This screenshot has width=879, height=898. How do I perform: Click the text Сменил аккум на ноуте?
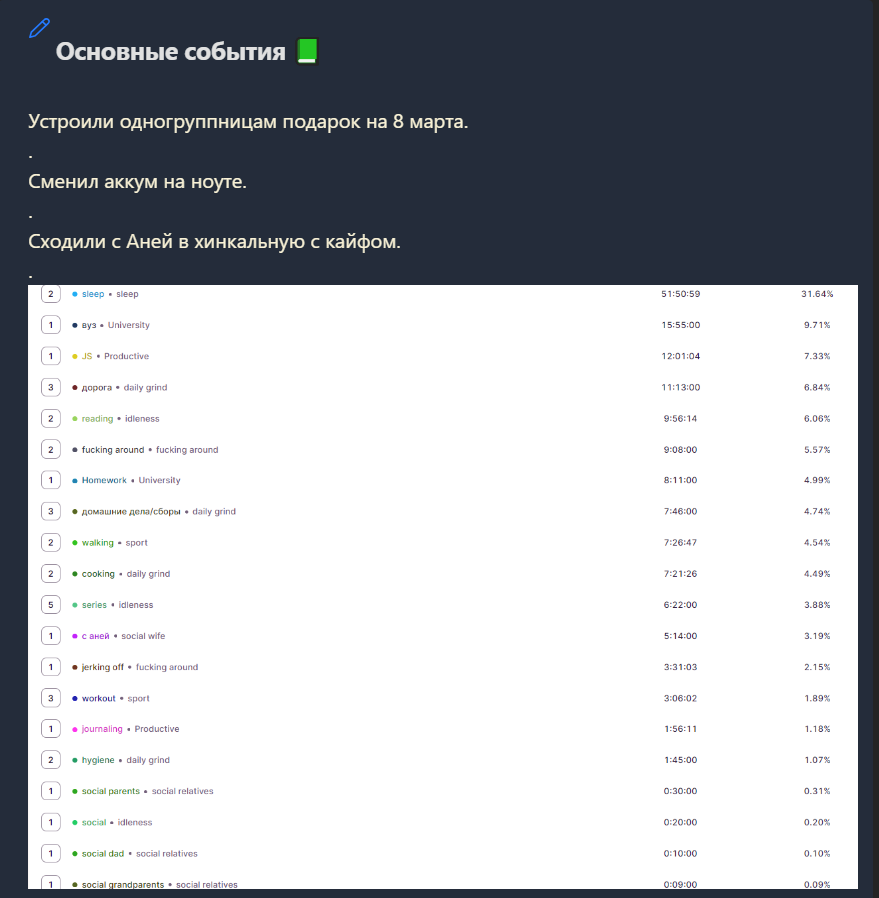pos(137,182)
